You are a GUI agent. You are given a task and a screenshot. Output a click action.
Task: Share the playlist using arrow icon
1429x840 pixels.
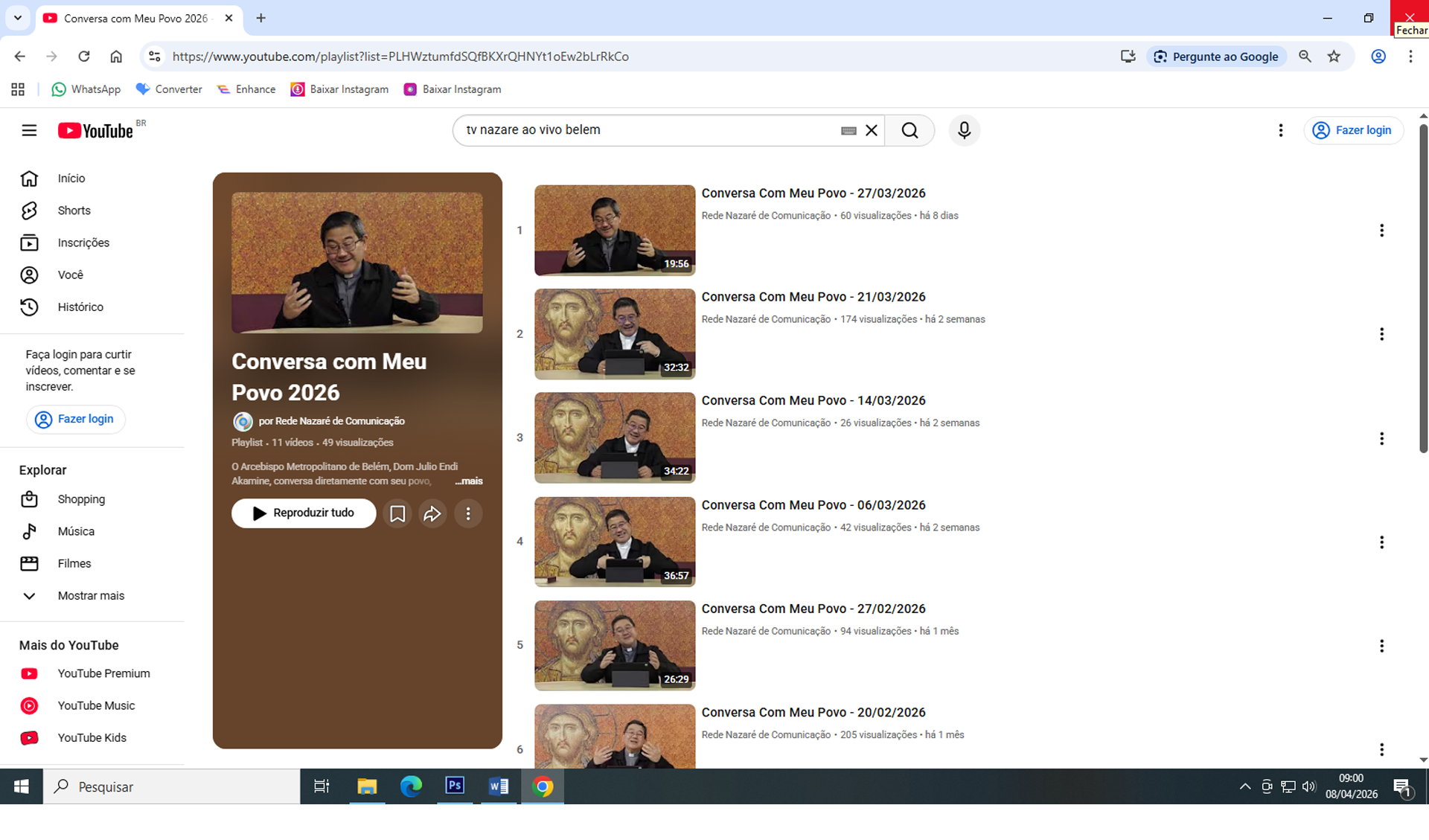(432, 513)
